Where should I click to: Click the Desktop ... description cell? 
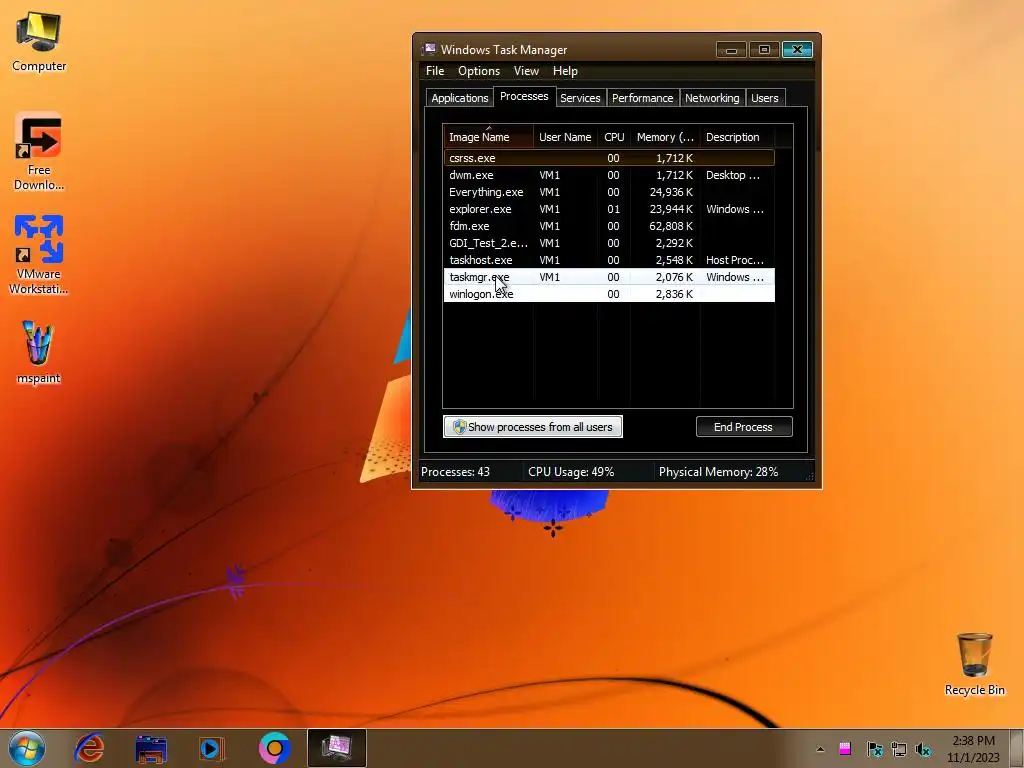733,175
